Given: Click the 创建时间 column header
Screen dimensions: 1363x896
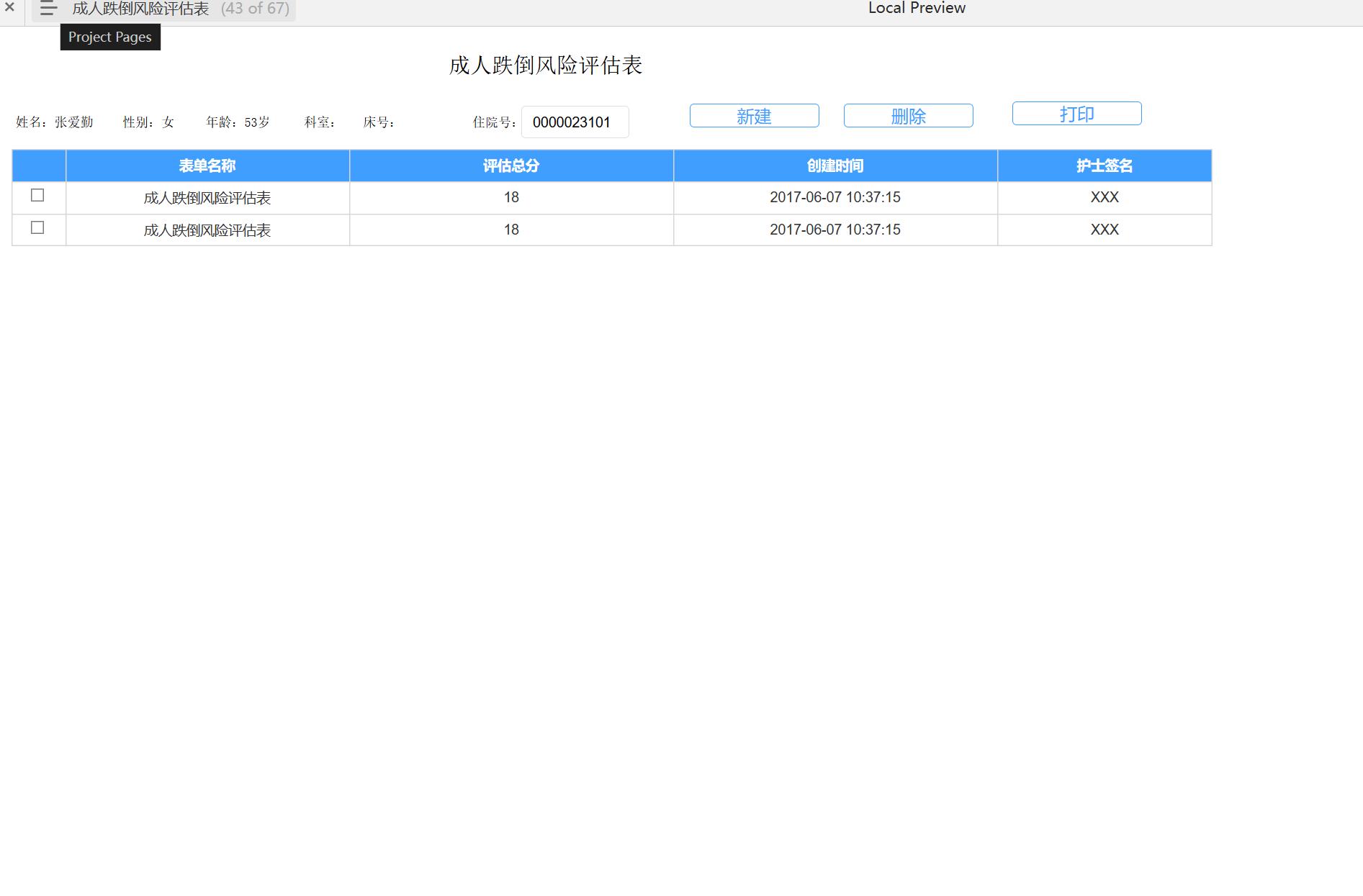Looking at the screenshot, I should (x=835, y=166).
